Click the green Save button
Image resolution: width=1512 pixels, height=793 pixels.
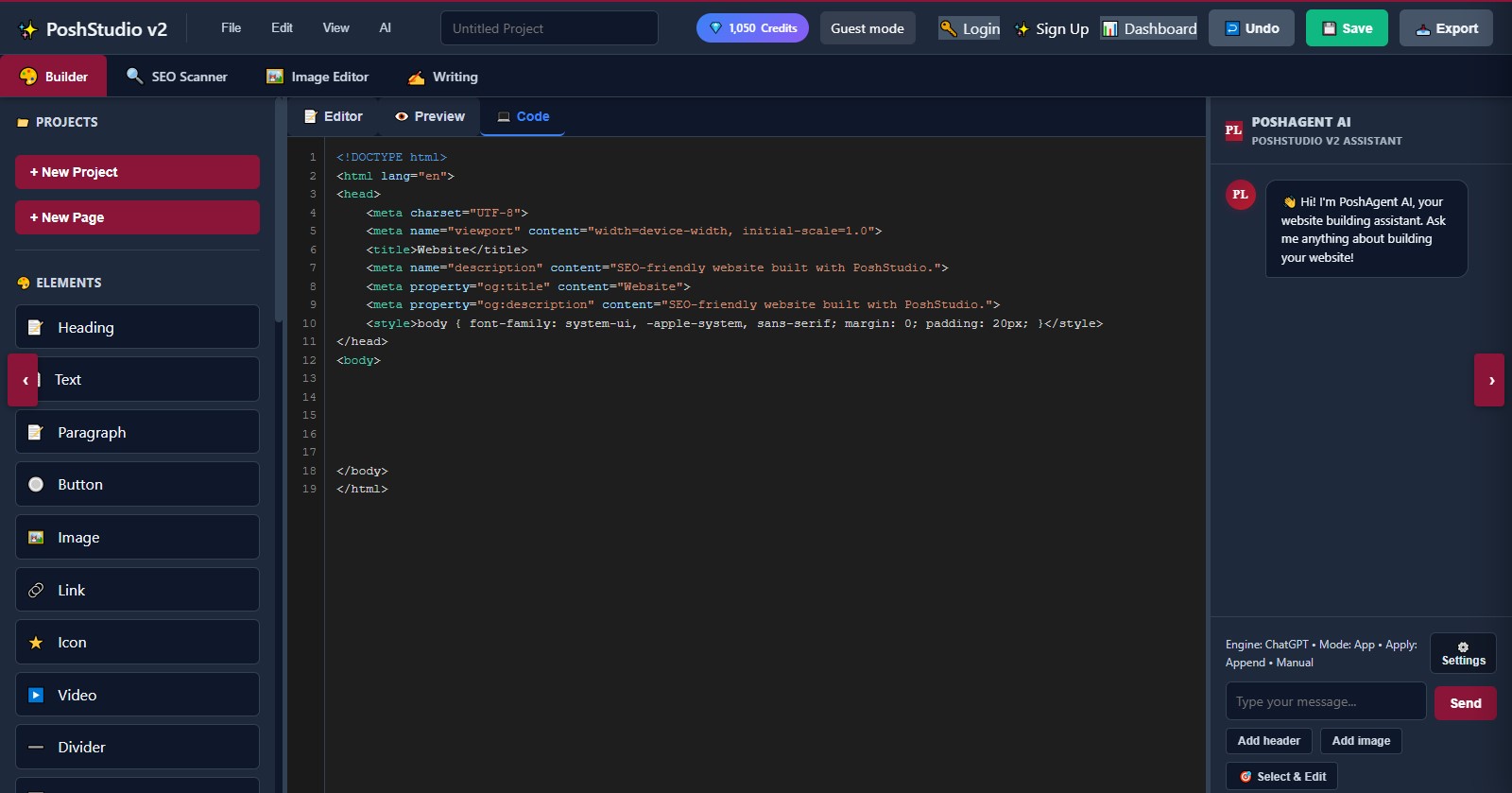(x=1346, y=28)
